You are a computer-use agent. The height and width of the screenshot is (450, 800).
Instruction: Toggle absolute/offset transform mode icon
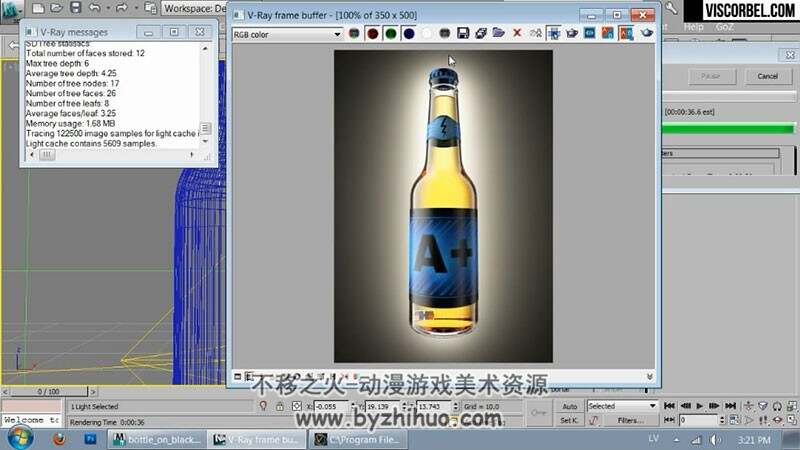(296, 406)
